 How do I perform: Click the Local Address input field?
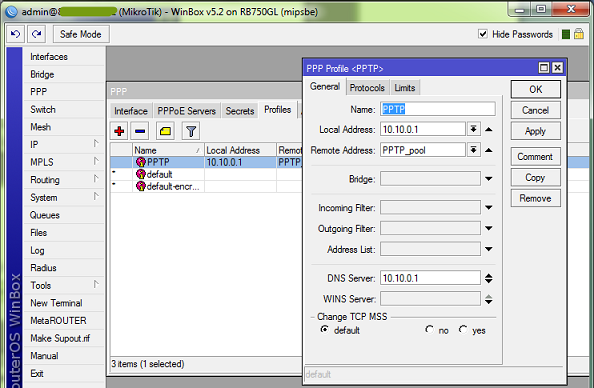[423, 129]
